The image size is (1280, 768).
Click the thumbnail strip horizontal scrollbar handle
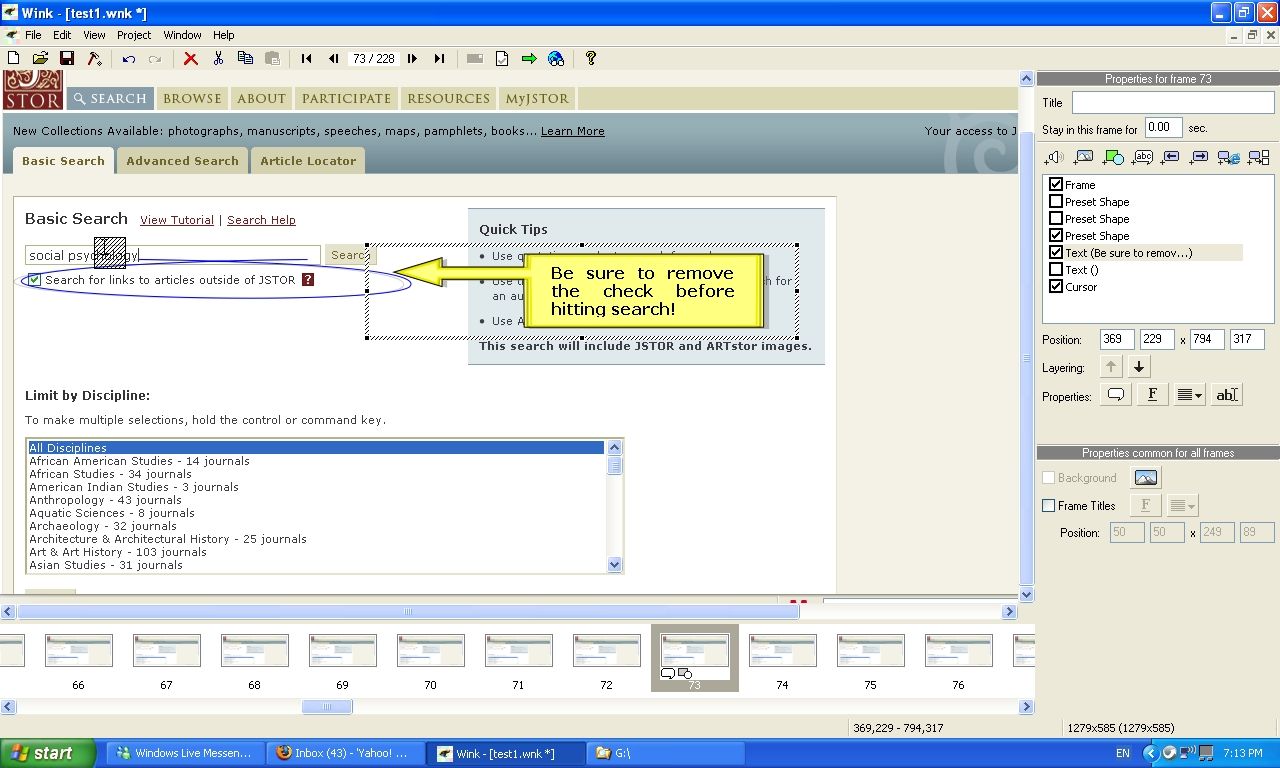(327, 707)
